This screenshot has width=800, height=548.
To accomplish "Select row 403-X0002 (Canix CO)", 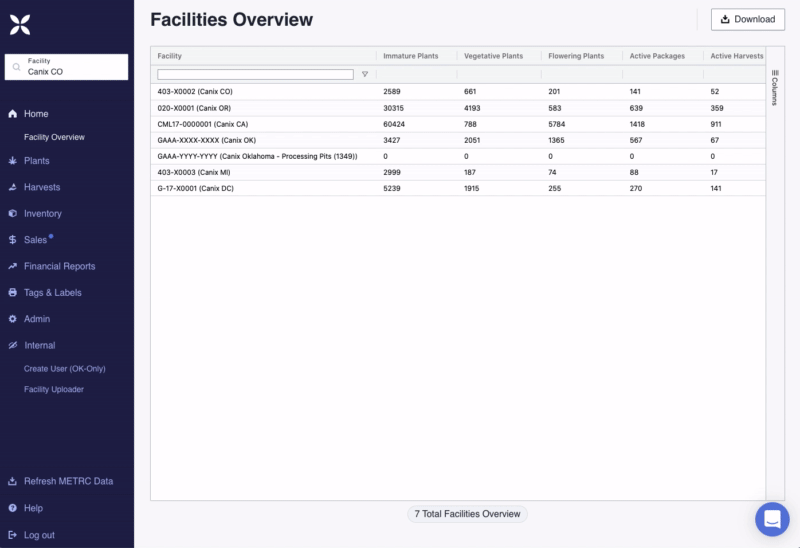I will pyautogui.click(x=458, y=92).
